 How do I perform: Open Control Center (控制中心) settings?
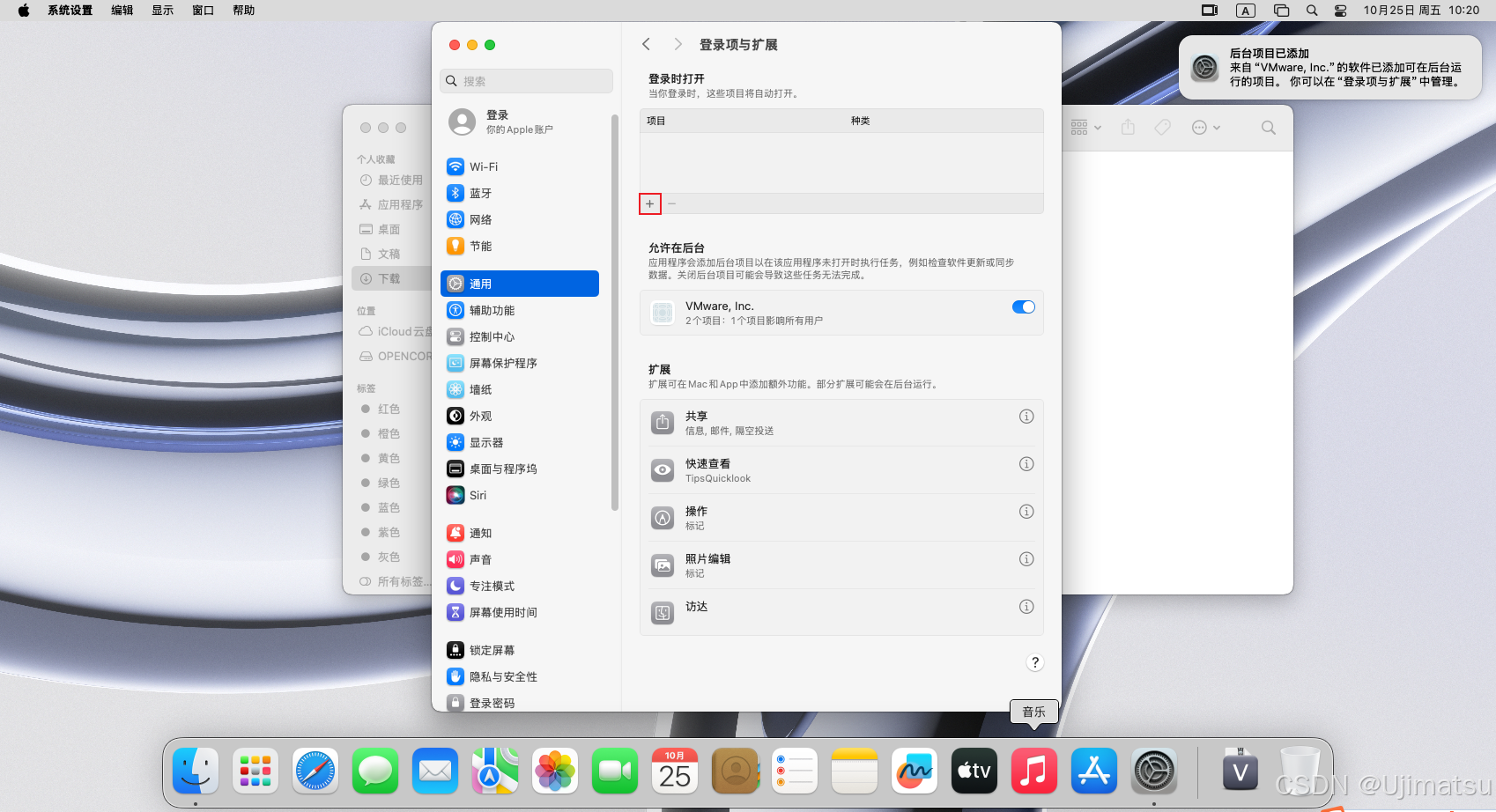520,336
